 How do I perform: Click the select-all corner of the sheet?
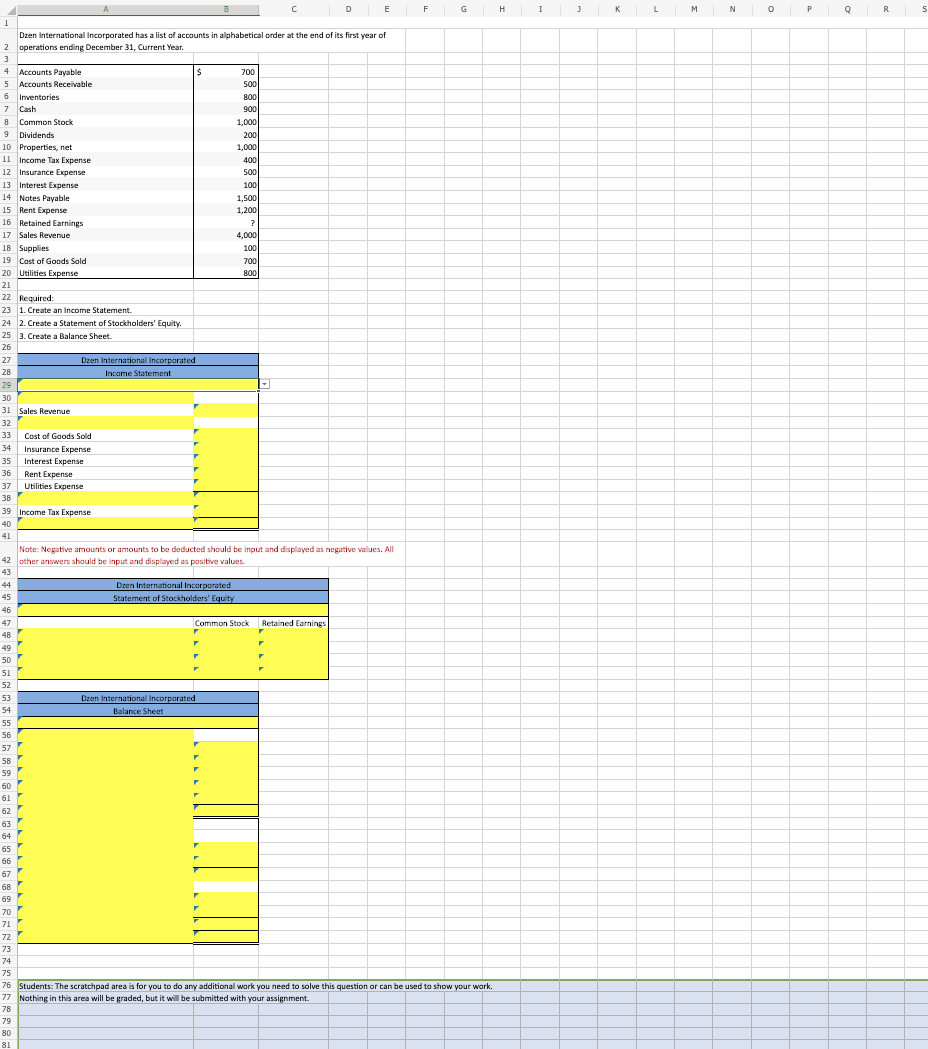click(x=8, y=9)
